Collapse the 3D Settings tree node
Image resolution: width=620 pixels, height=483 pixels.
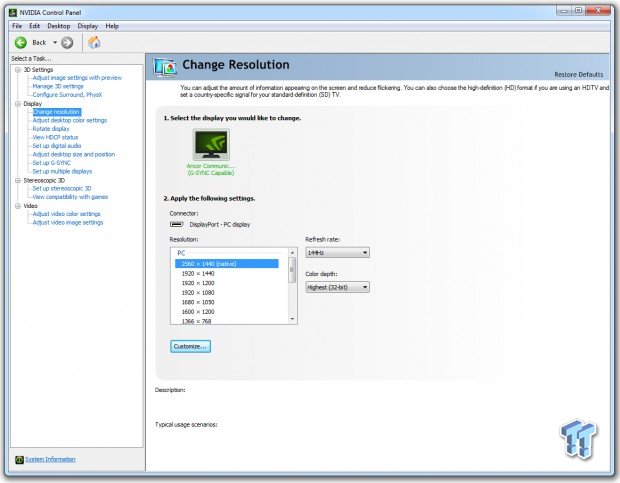pos(18,70)
